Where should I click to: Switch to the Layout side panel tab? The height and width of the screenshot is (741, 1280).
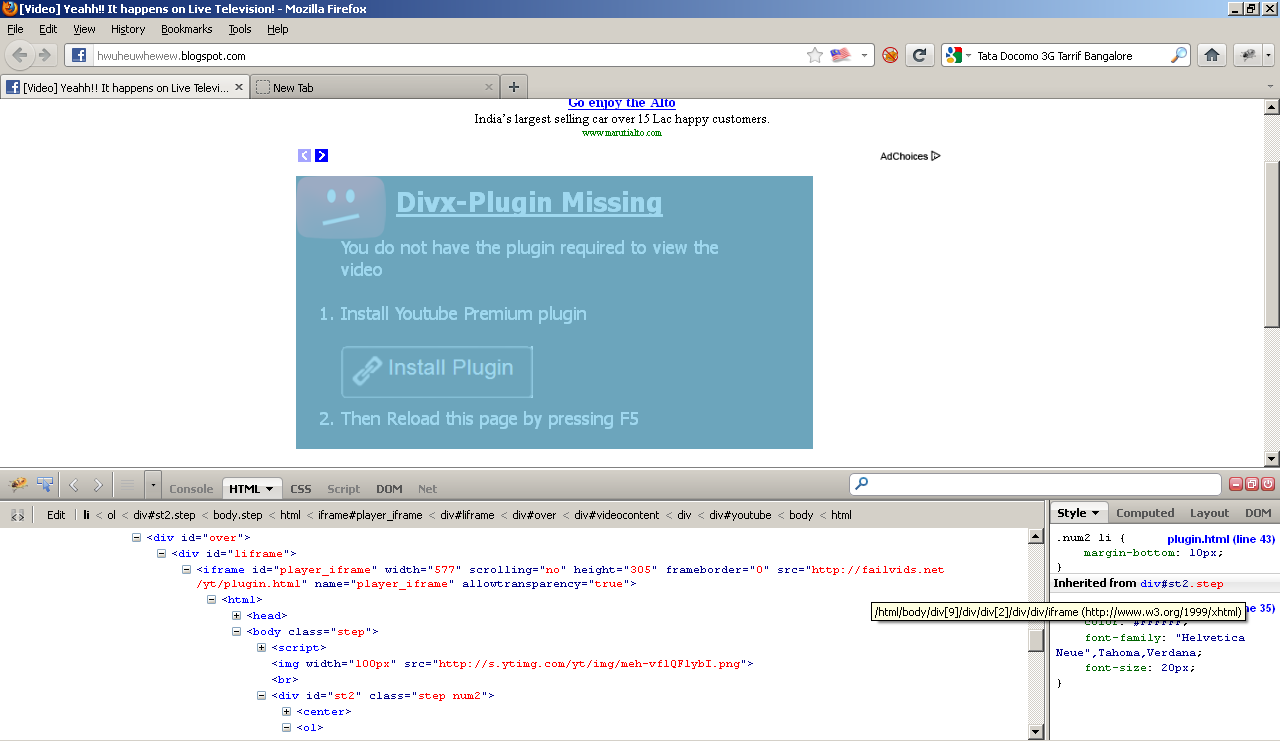click(x=1209, y=513)
